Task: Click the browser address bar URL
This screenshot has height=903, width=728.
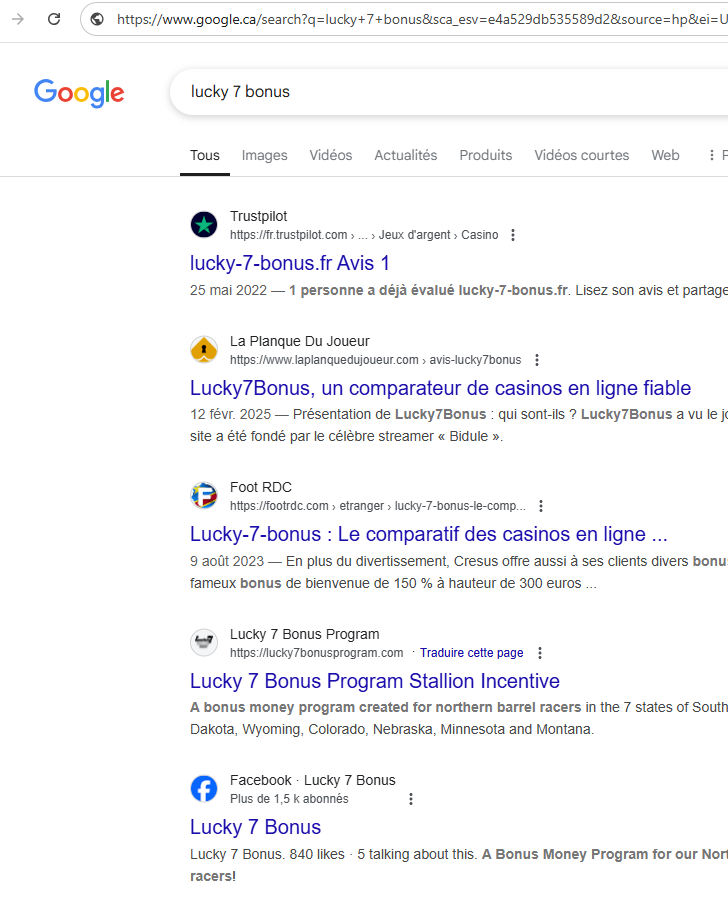Action: (x=422, y=20)
